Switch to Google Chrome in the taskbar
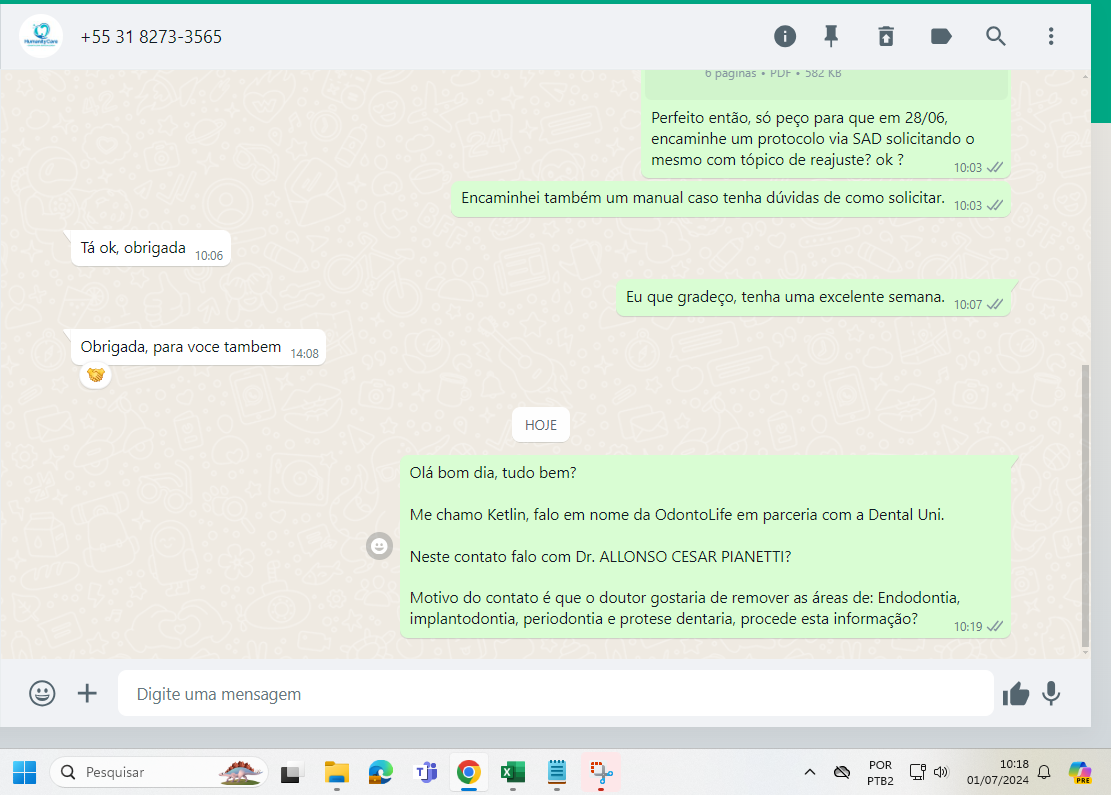This screenshot has height=795, width=1111. 468,772
